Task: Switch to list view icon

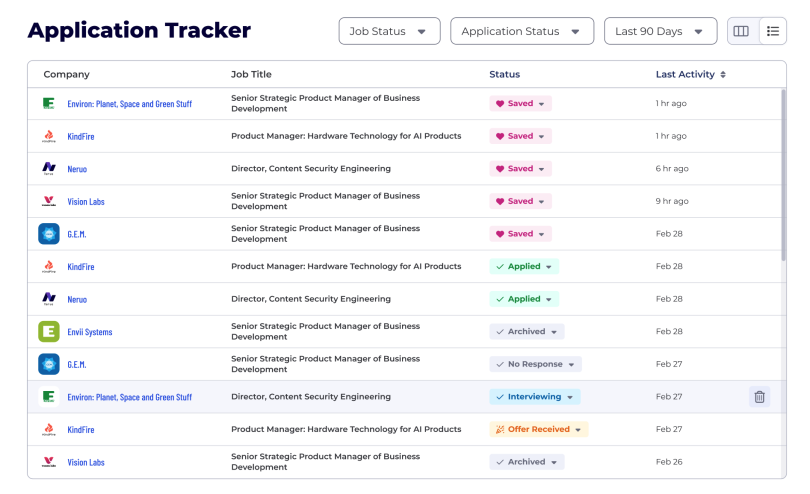Action: point(773,31)
